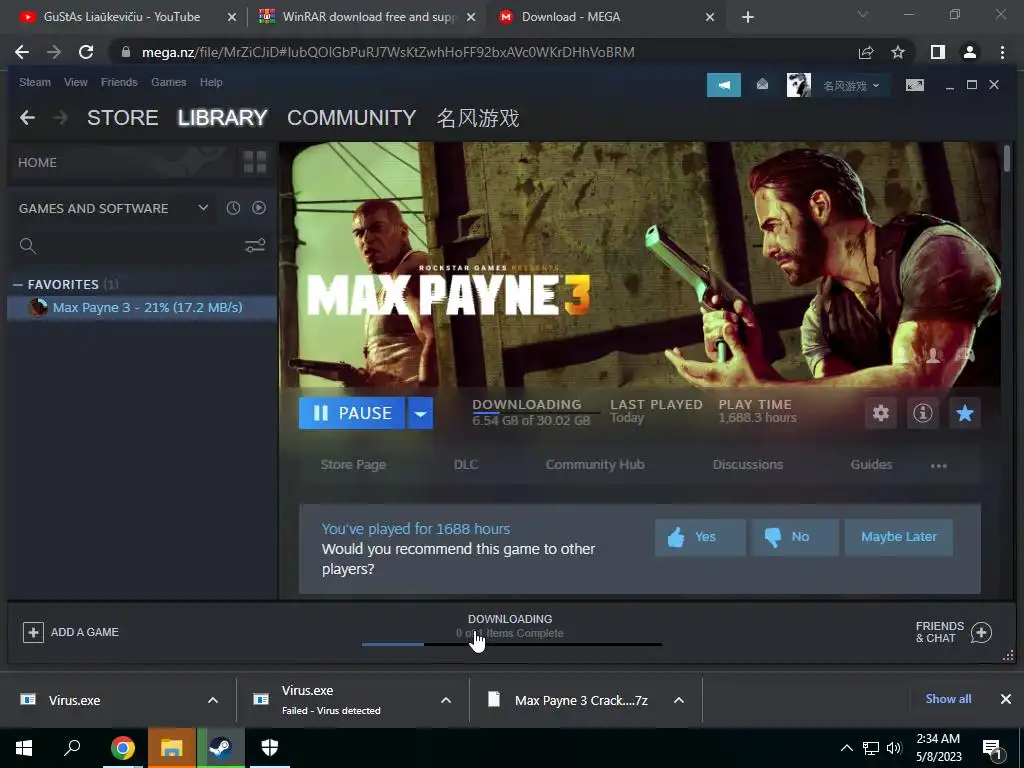
Task: Open the View menu
Action: click(x=76, y=82)
